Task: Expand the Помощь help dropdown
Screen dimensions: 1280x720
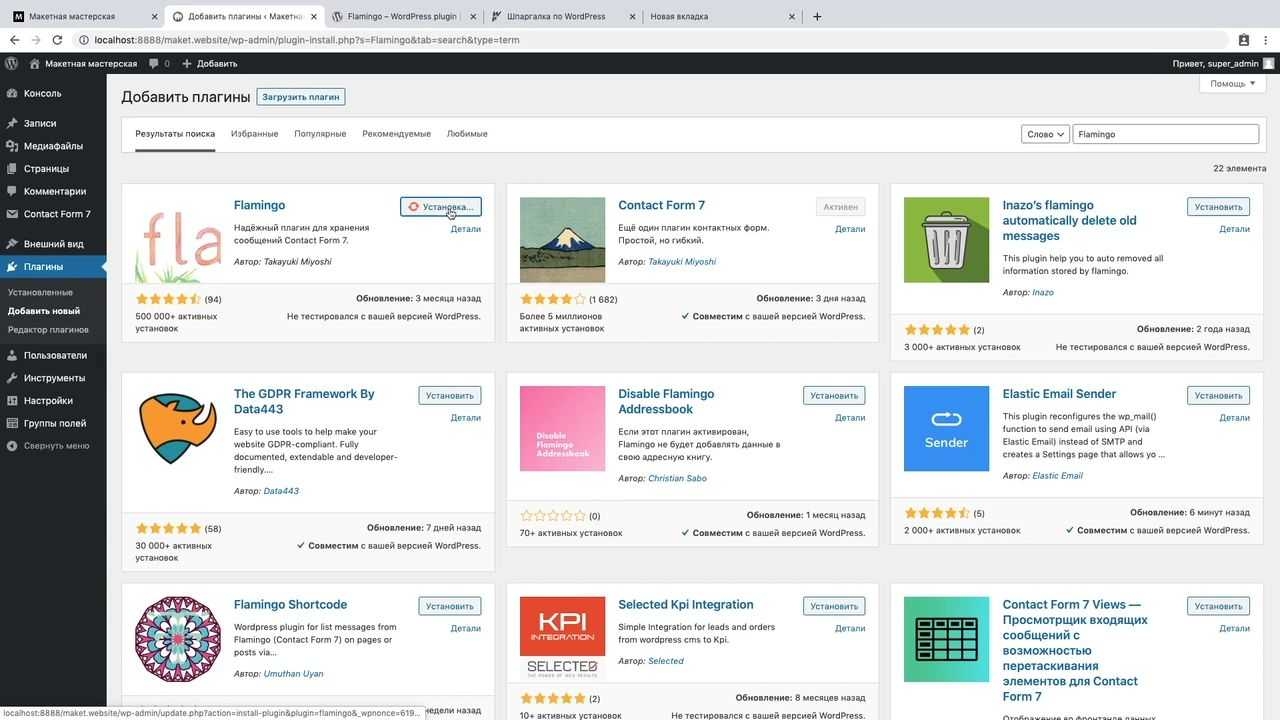Action: pyautogui.click(x=1233, y=84)
